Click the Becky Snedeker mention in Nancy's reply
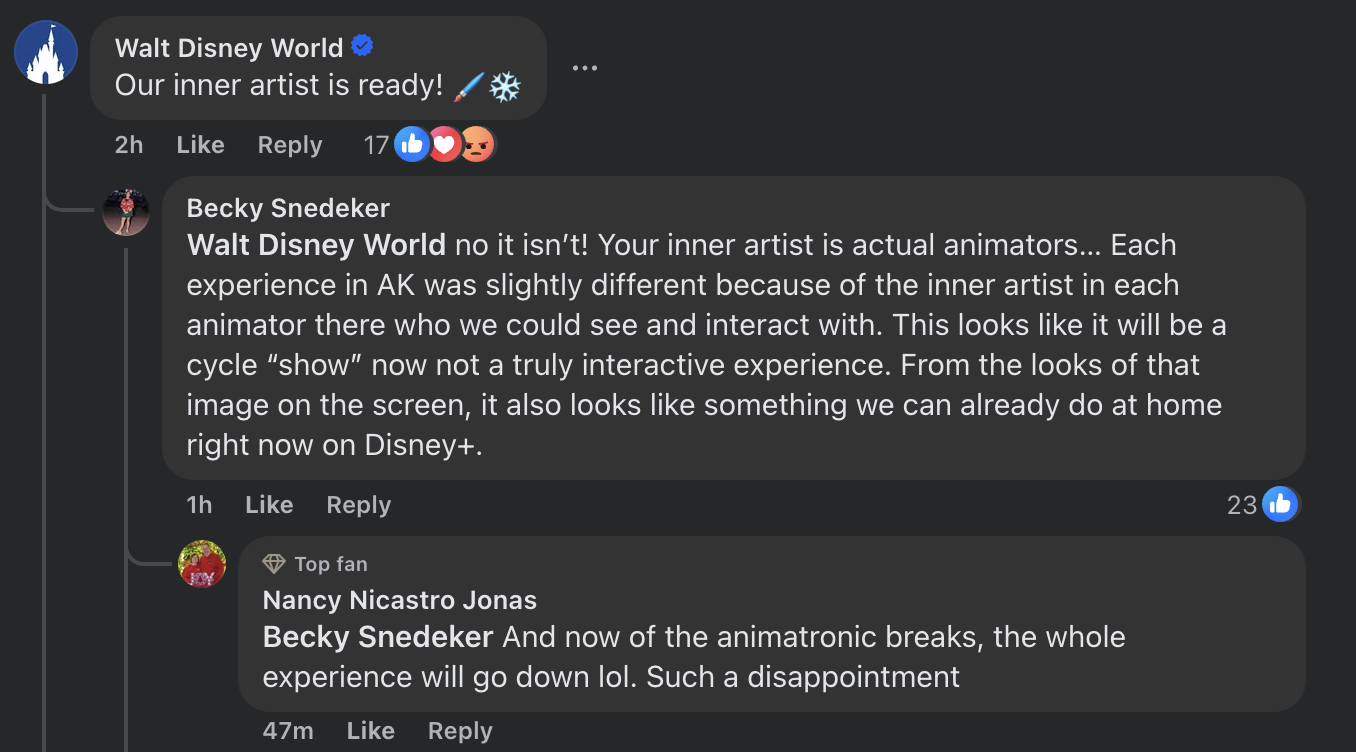 (378, 637)
